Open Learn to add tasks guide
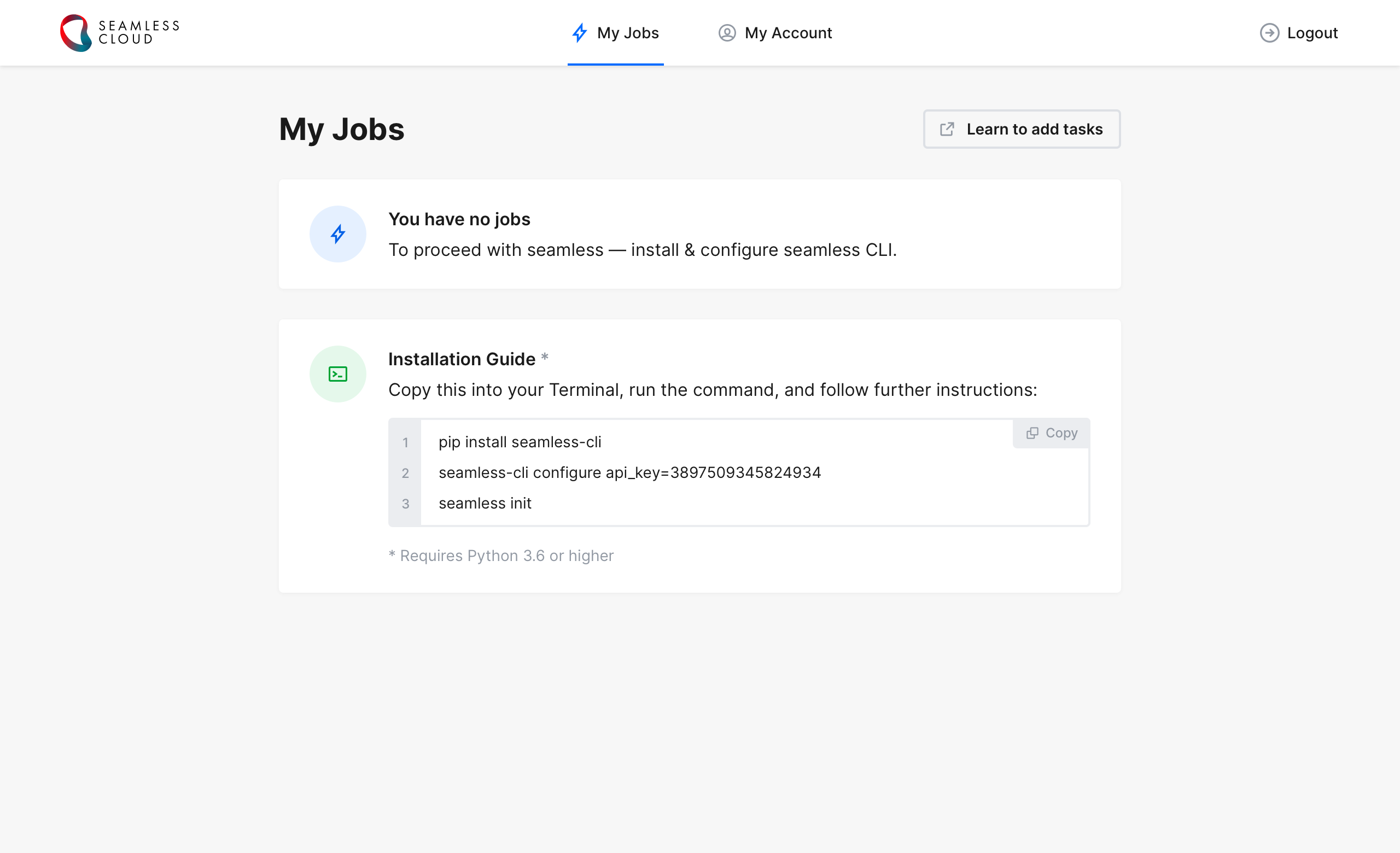The width and height of the screenshot is (1400, 853). [1034, 129]
